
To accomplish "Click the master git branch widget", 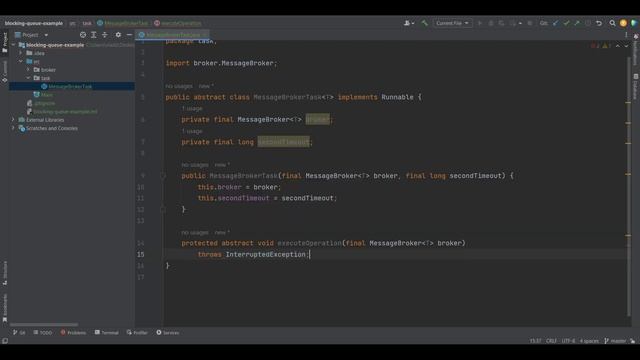I will click(x=615, y=341).
